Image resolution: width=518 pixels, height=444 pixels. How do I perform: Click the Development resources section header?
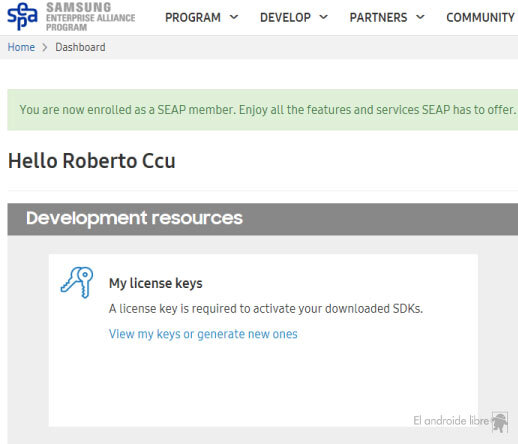(x=263, y=219)
